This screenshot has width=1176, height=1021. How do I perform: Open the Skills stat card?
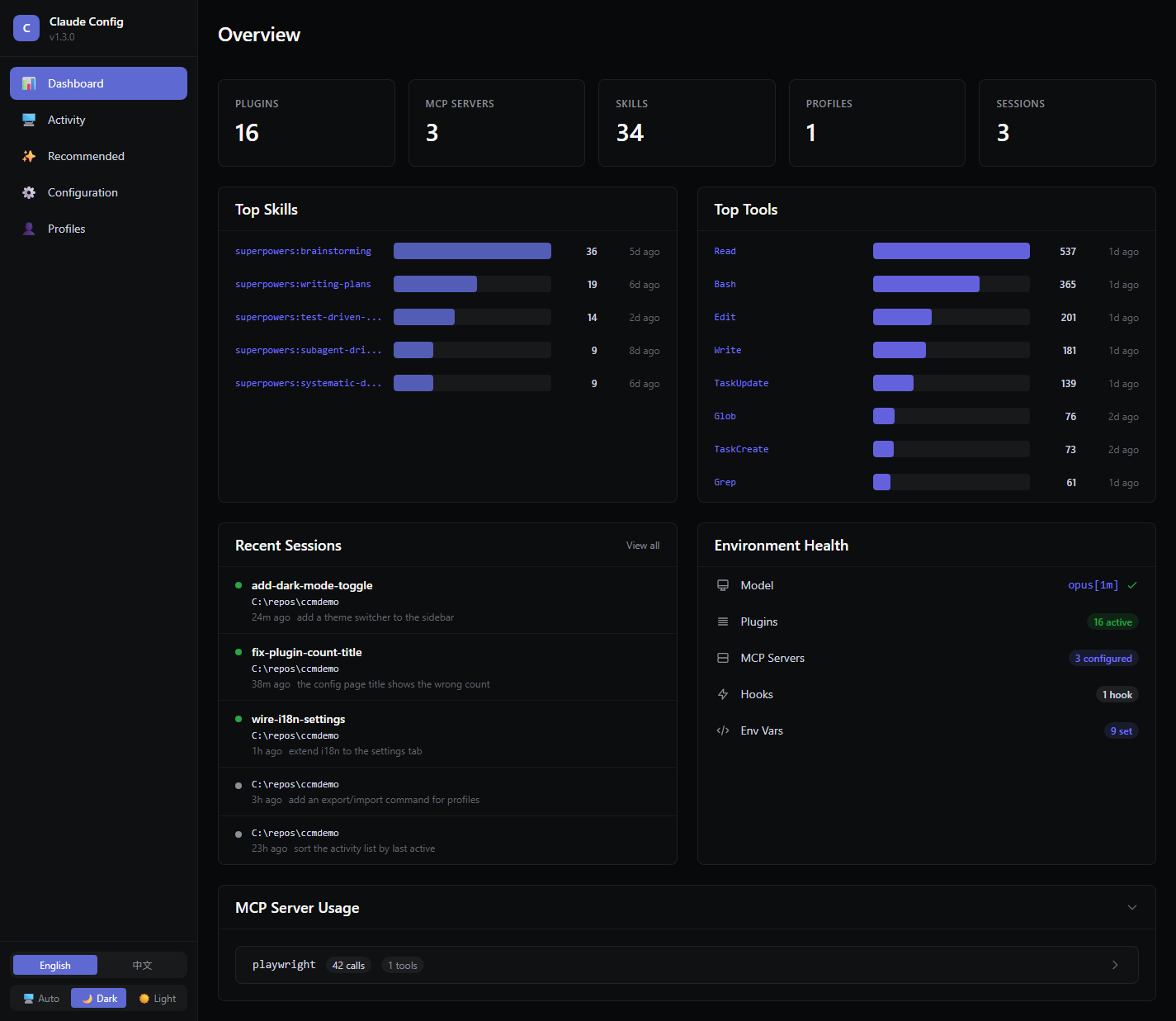(687, 123)
